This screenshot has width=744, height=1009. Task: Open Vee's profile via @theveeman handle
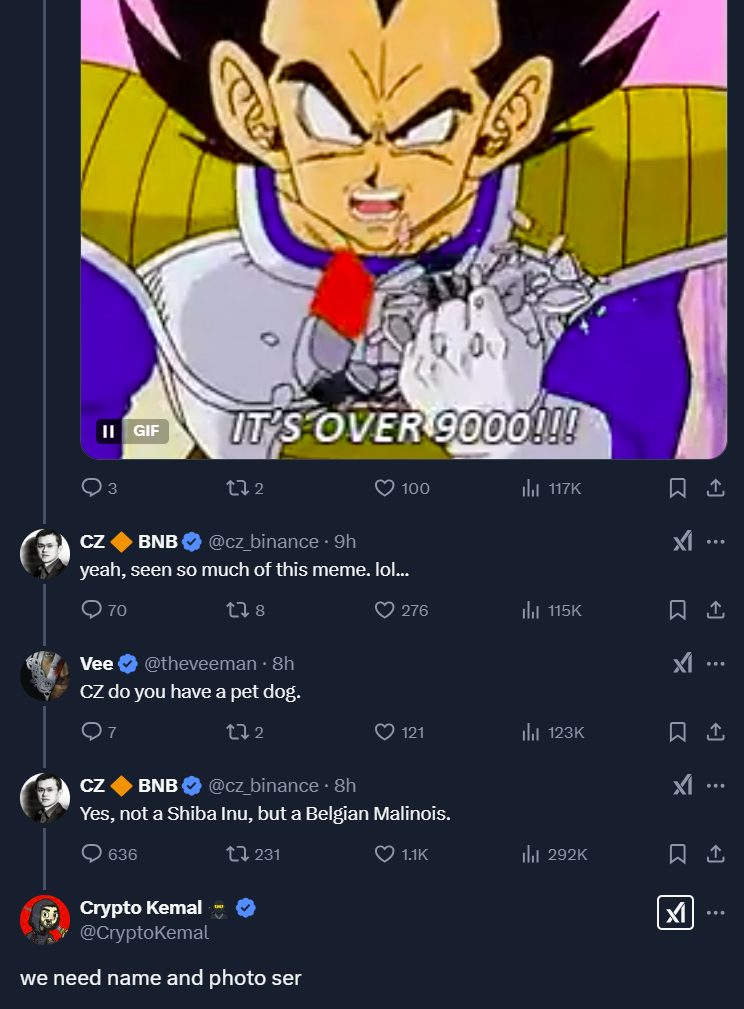point(200,663)
